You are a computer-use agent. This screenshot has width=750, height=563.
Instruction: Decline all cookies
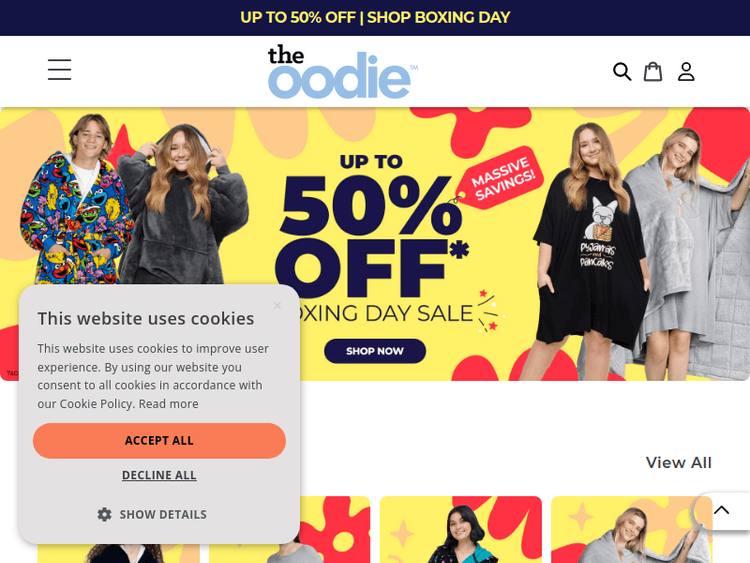pos(159,475)
